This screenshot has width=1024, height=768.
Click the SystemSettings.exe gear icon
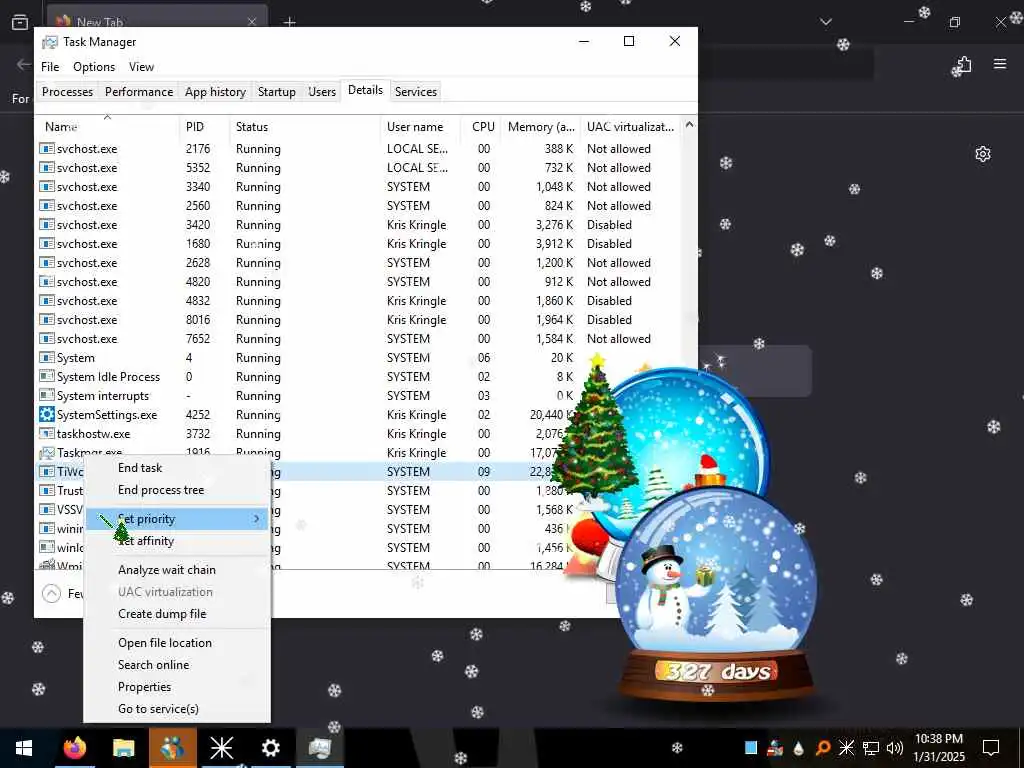[46, 415]
